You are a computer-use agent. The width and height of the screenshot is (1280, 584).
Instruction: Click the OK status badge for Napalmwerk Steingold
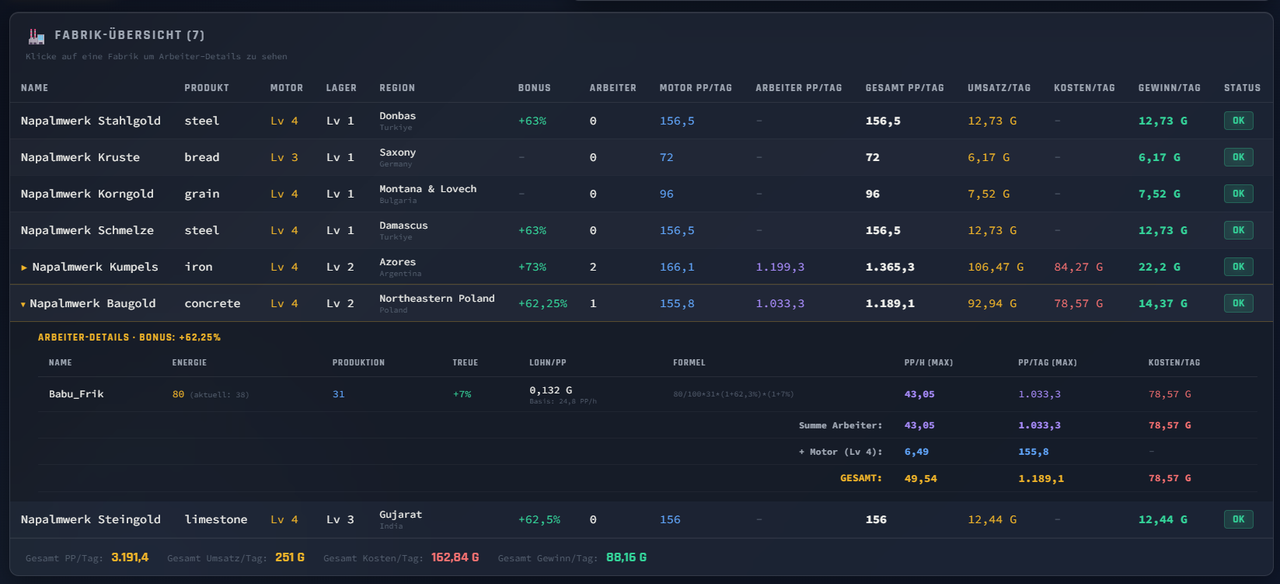coord(1238,520)
